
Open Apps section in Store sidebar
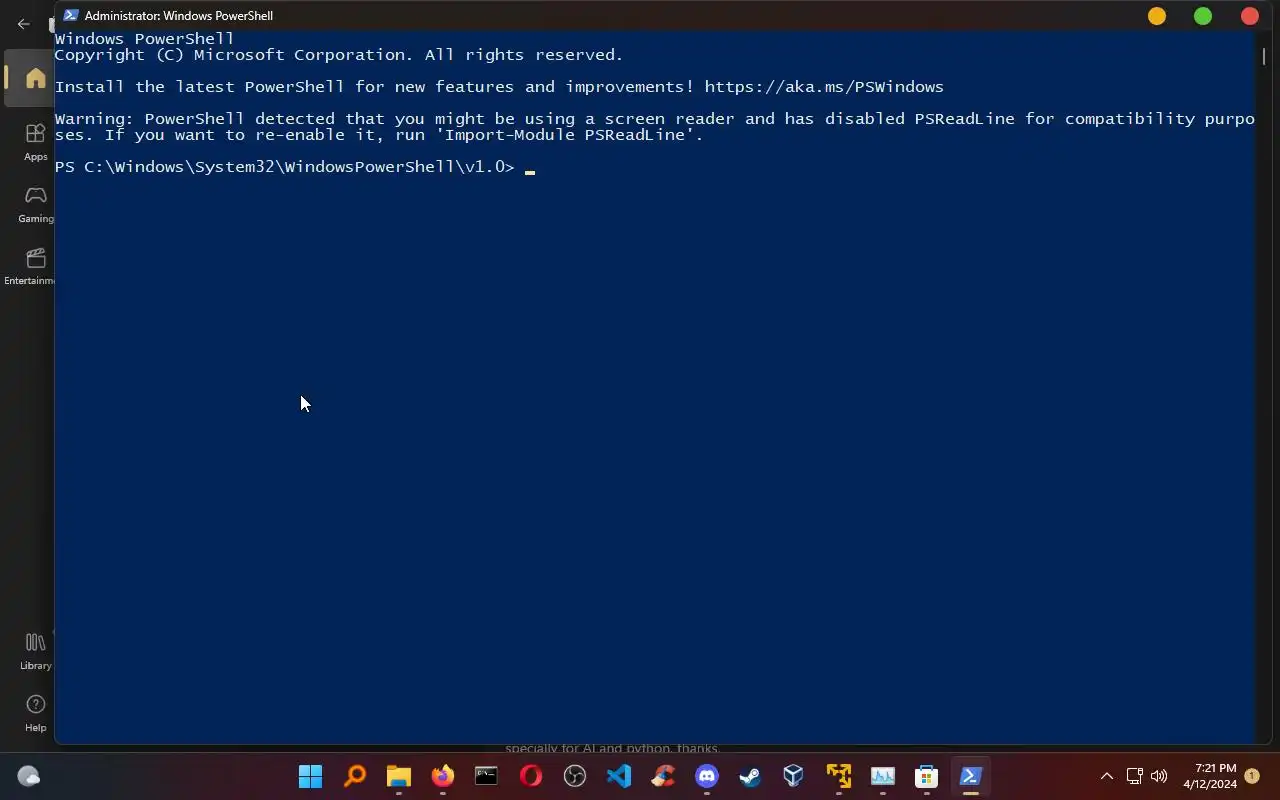coord(35,141)
